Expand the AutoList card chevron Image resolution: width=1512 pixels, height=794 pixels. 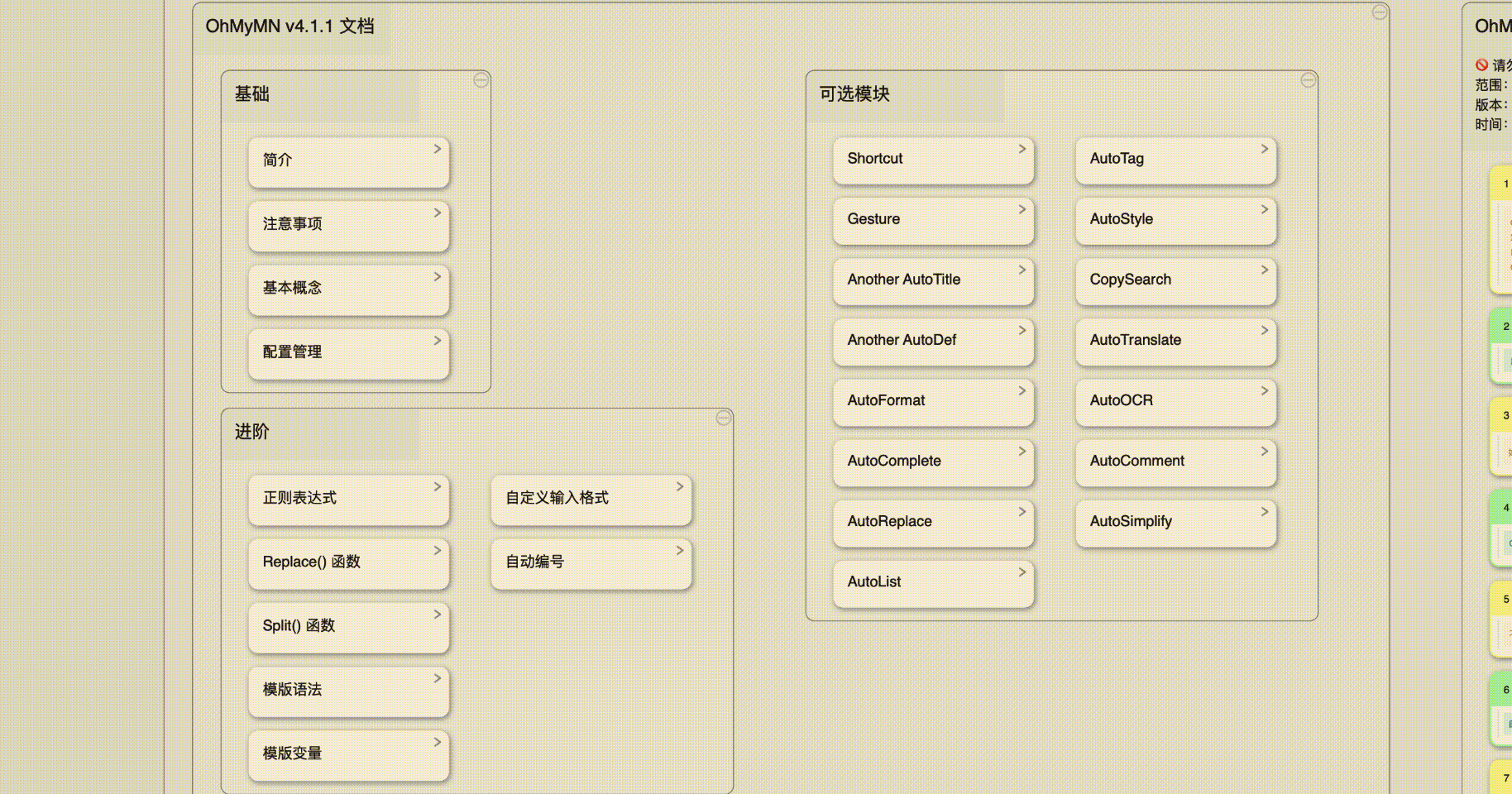coord(1022,572)
